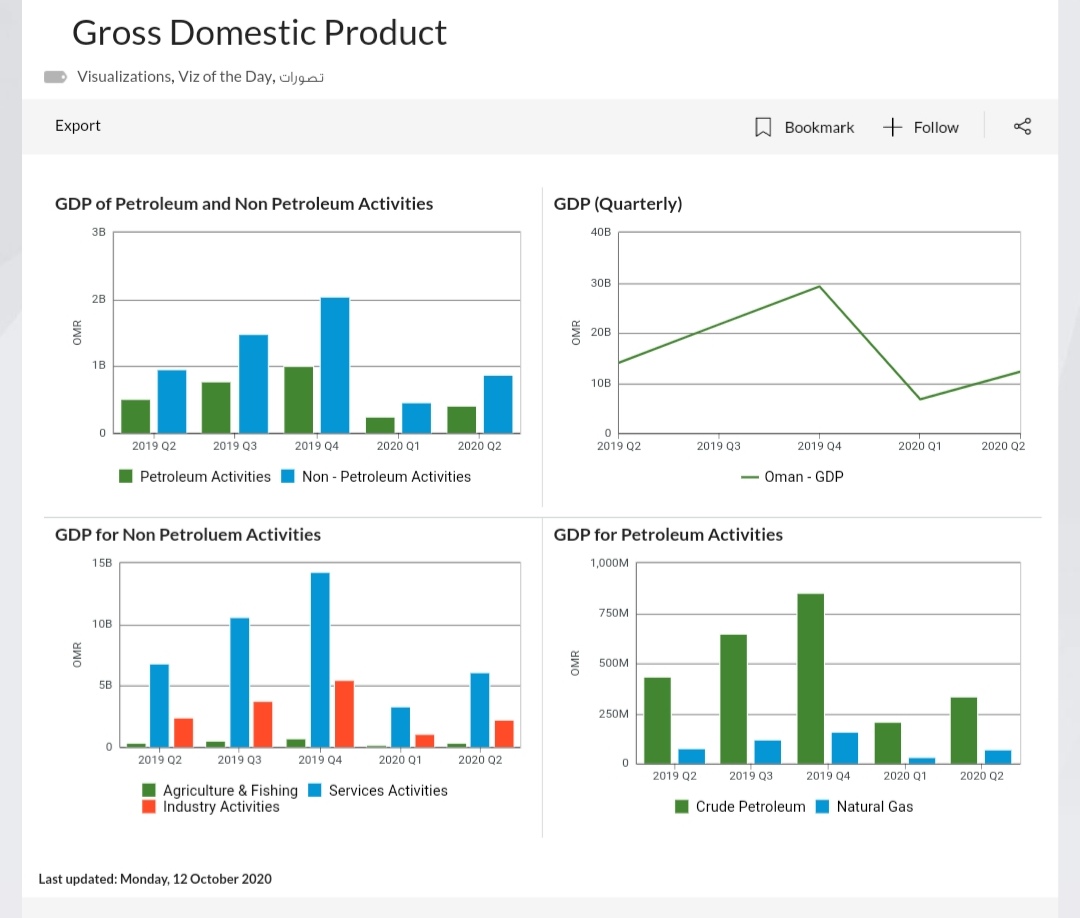The image size is (1080, 918).
Task: Click Services Activities legend label
Action: point(388,791)
